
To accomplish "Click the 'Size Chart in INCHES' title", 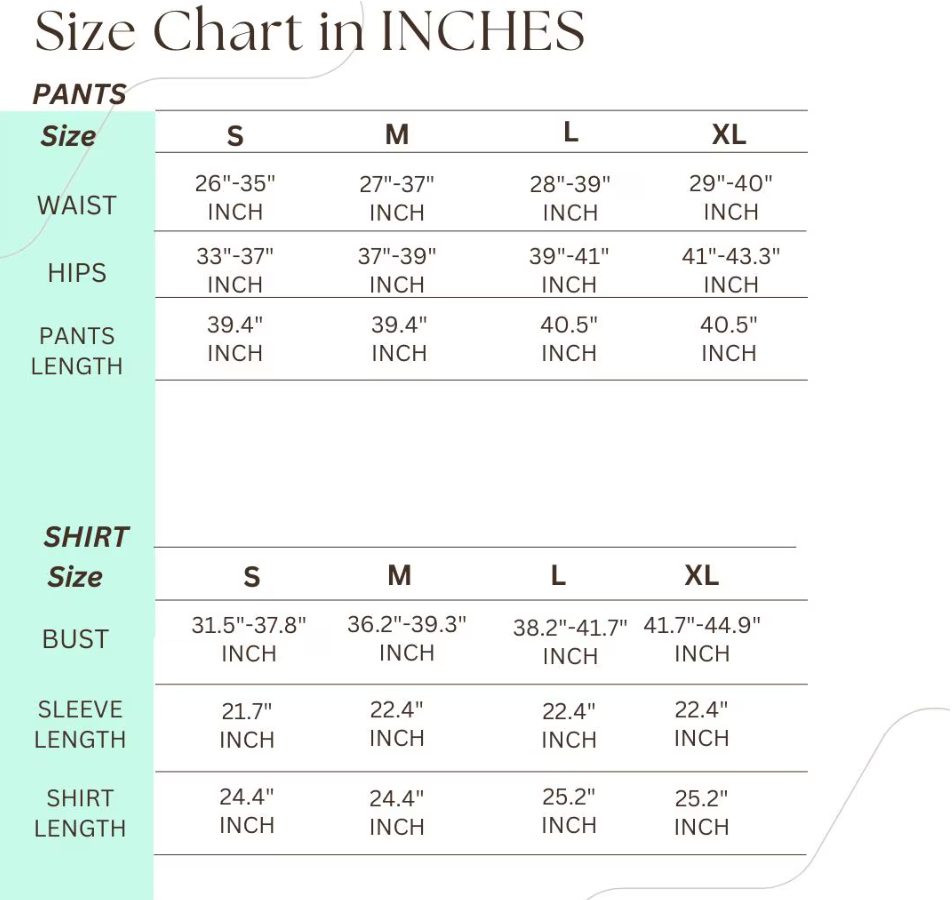I will click(x=310, y=30).
